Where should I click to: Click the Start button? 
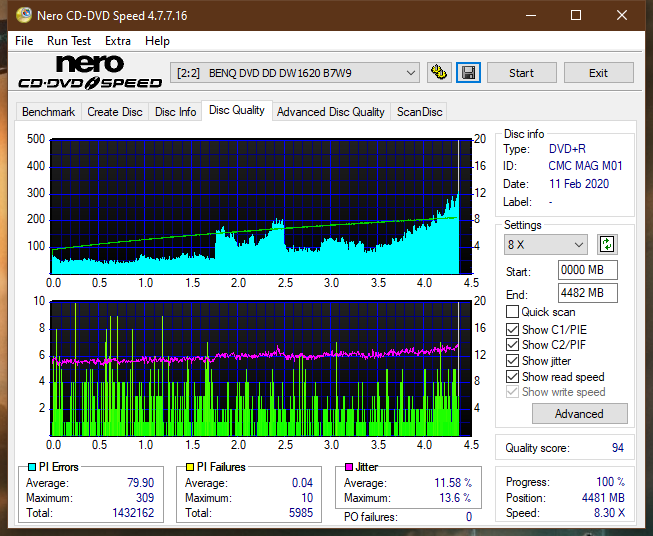click(521, 73)
